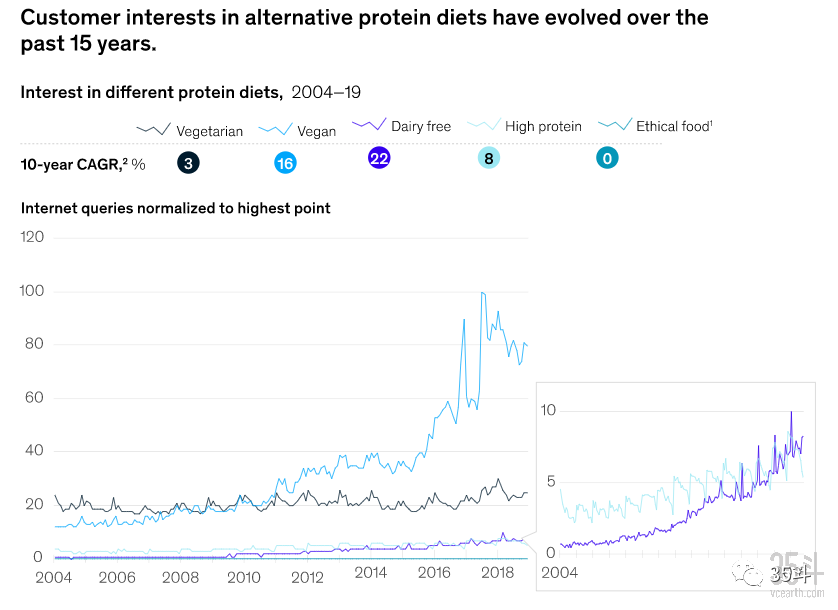This screenshot has width=838, height=610.
Task: Select the 'Internet queries normalized' axis title
Action: tap(176, 208)
